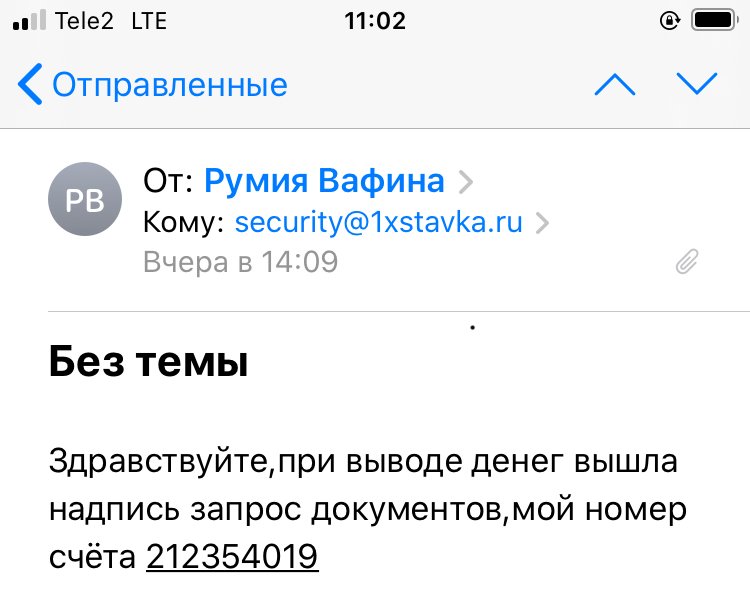
Task: Tap recipient security@1xstavka.ru address
Action: tap(378, 222)
